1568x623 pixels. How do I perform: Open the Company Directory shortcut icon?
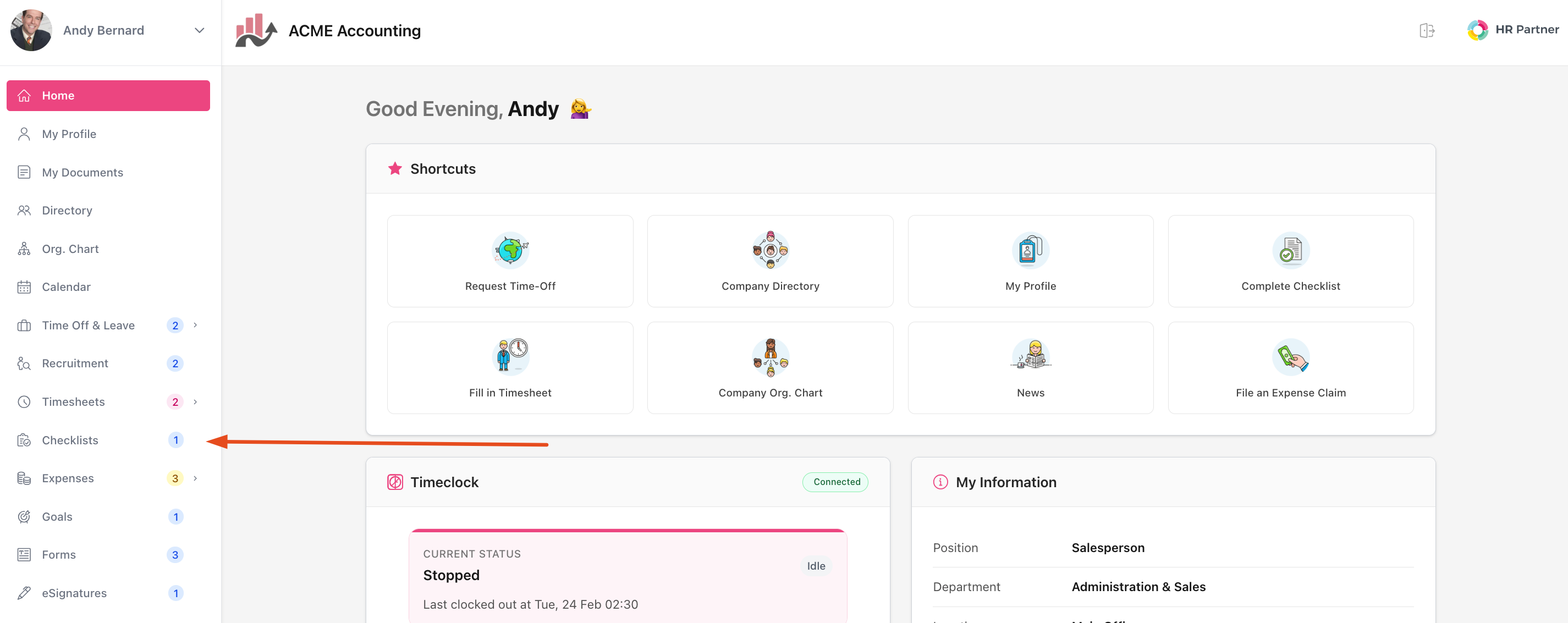click(770, 250)
